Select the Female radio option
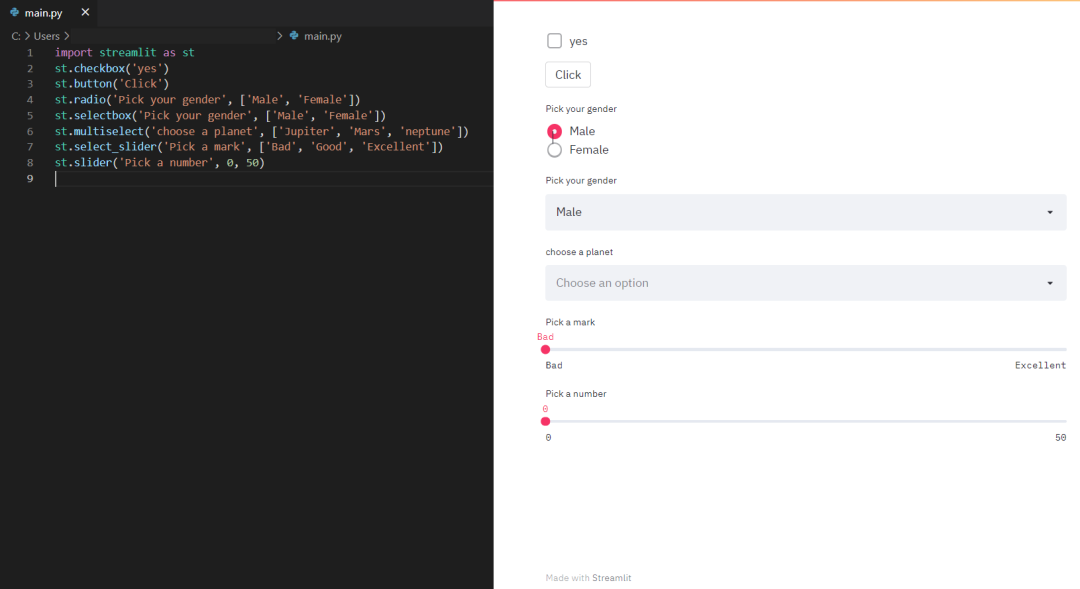The width and height of the screenshot is (1080, 589). (554, 149)
